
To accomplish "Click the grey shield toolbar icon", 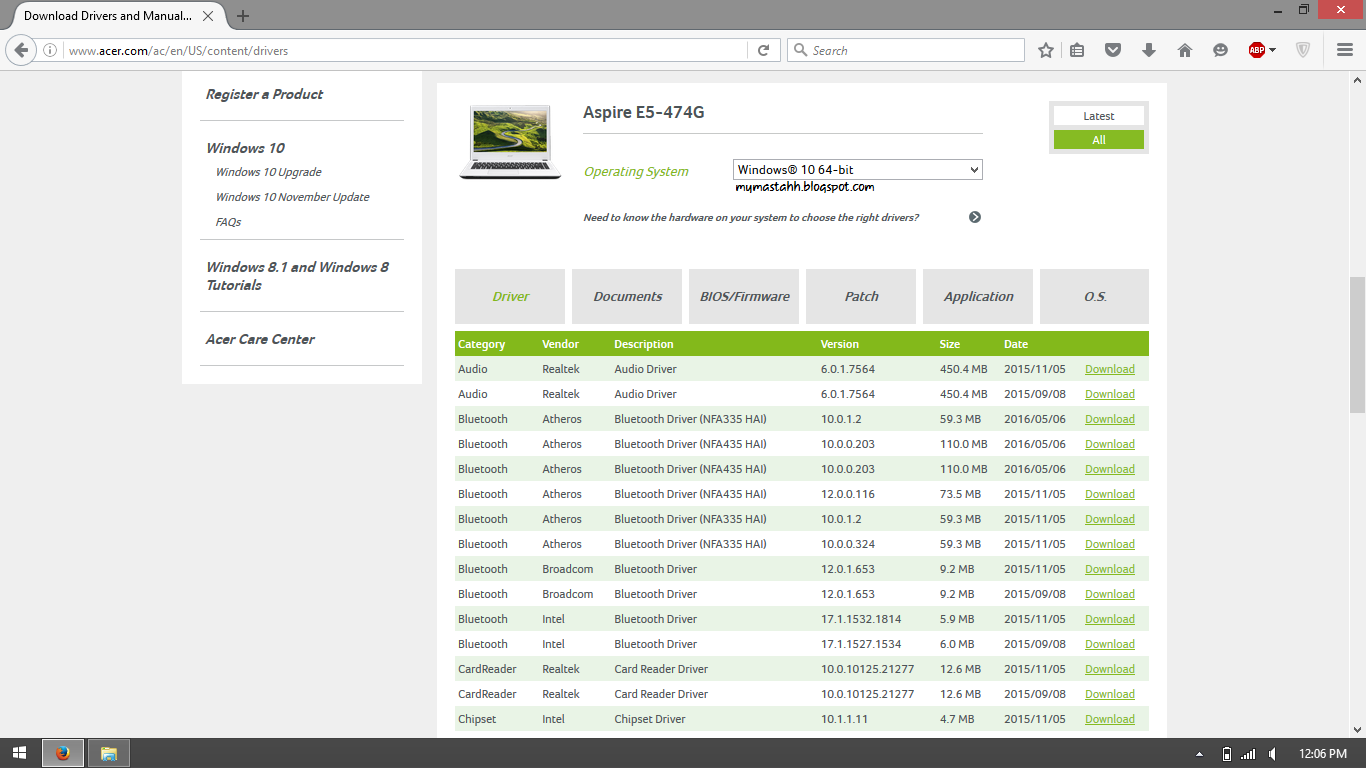I will pos(1303,50).
